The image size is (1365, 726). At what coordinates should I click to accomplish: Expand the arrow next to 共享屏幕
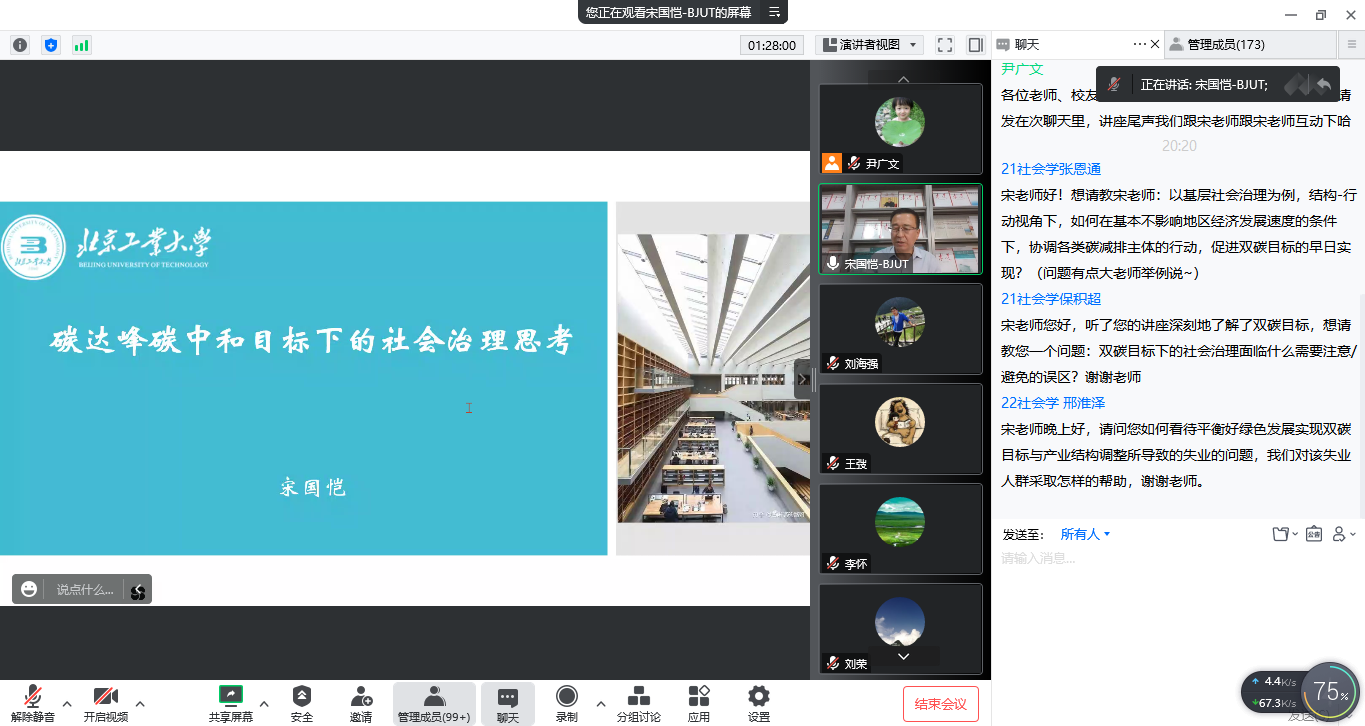[264, 703]
